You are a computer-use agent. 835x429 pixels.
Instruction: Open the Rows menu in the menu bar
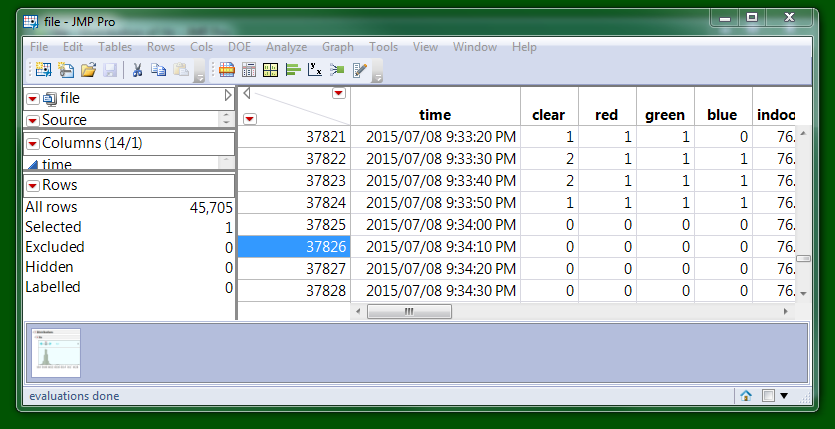coord(161,47)
